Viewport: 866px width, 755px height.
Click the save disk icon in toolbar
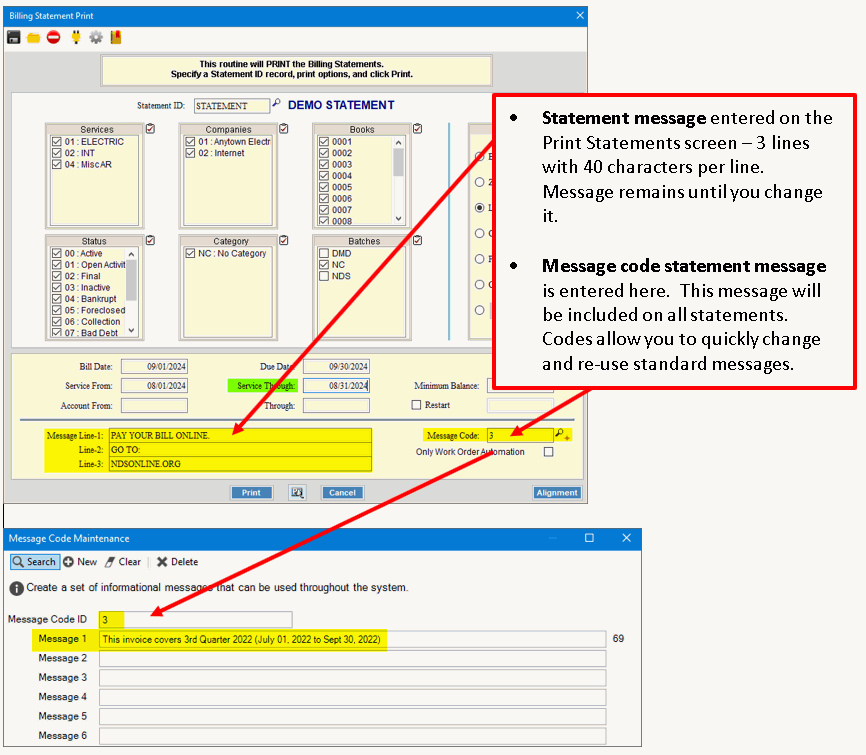pyautogui.click(x=14, y=37)
